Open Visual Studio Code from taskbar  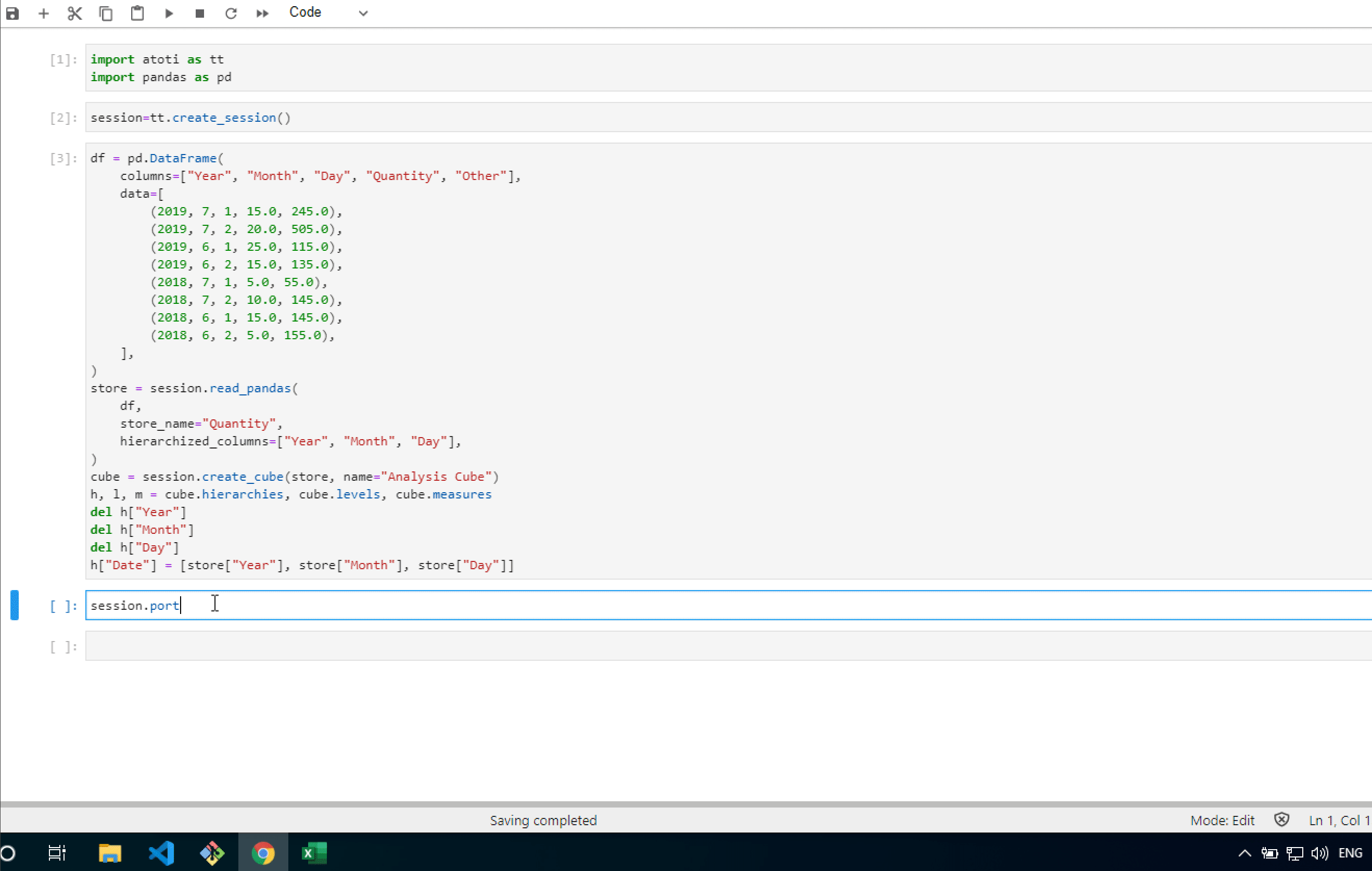click(161, 853)
